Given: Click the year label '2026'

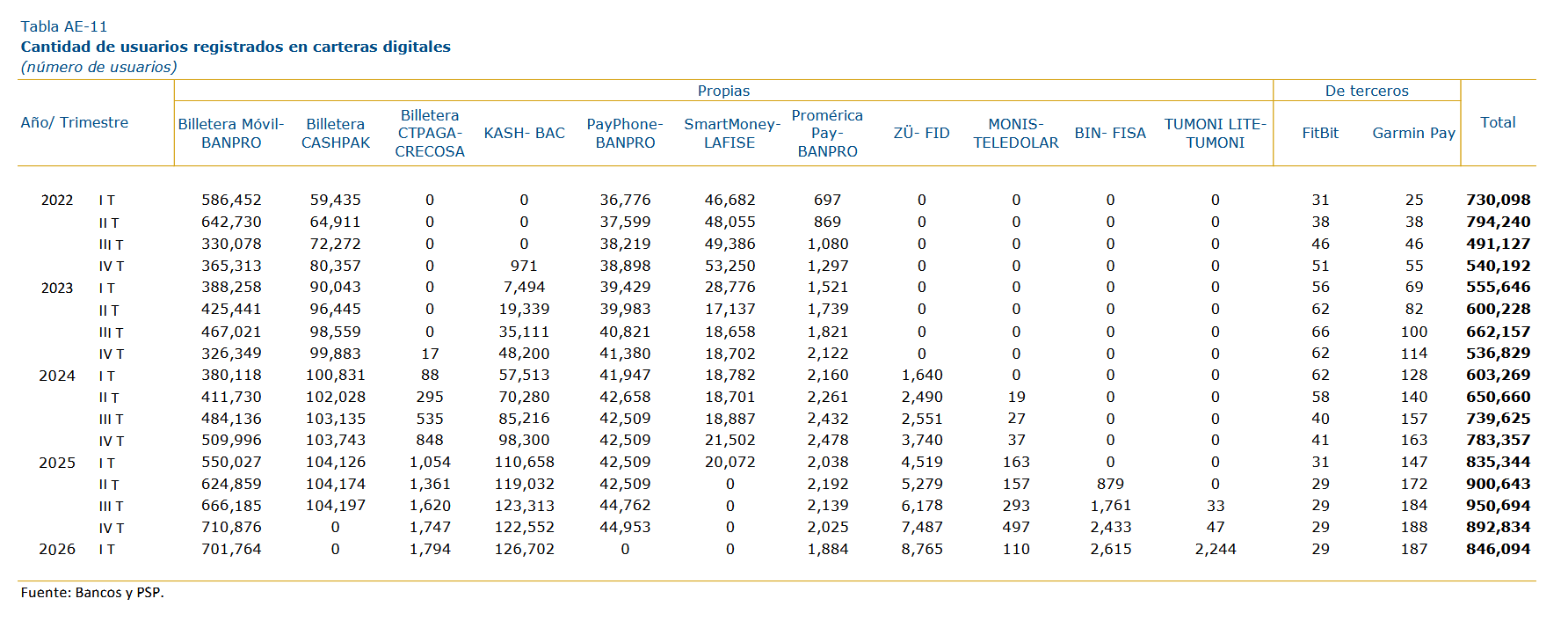Looking at the screenshot, I should (x=57, y=549).
